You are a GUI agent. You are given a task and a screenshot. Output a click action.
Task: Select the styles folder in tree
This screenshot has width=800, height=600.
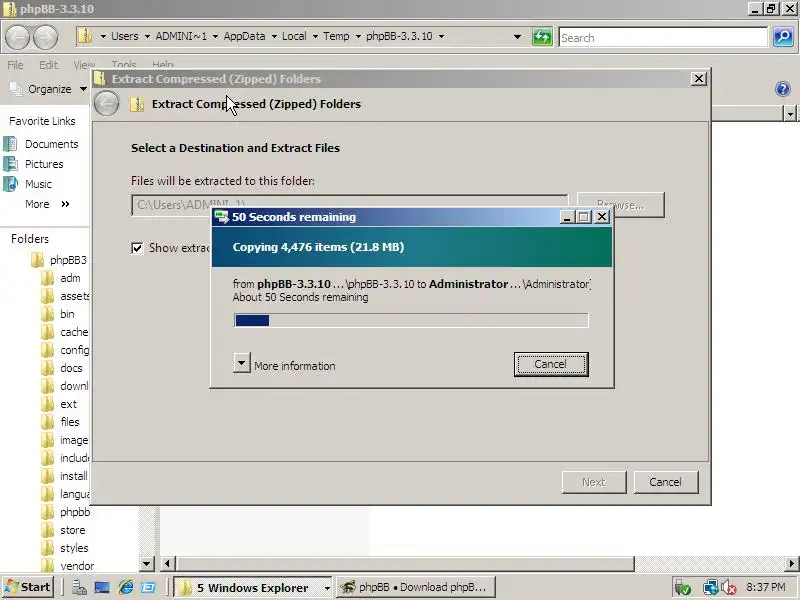(x=74, y=548)
